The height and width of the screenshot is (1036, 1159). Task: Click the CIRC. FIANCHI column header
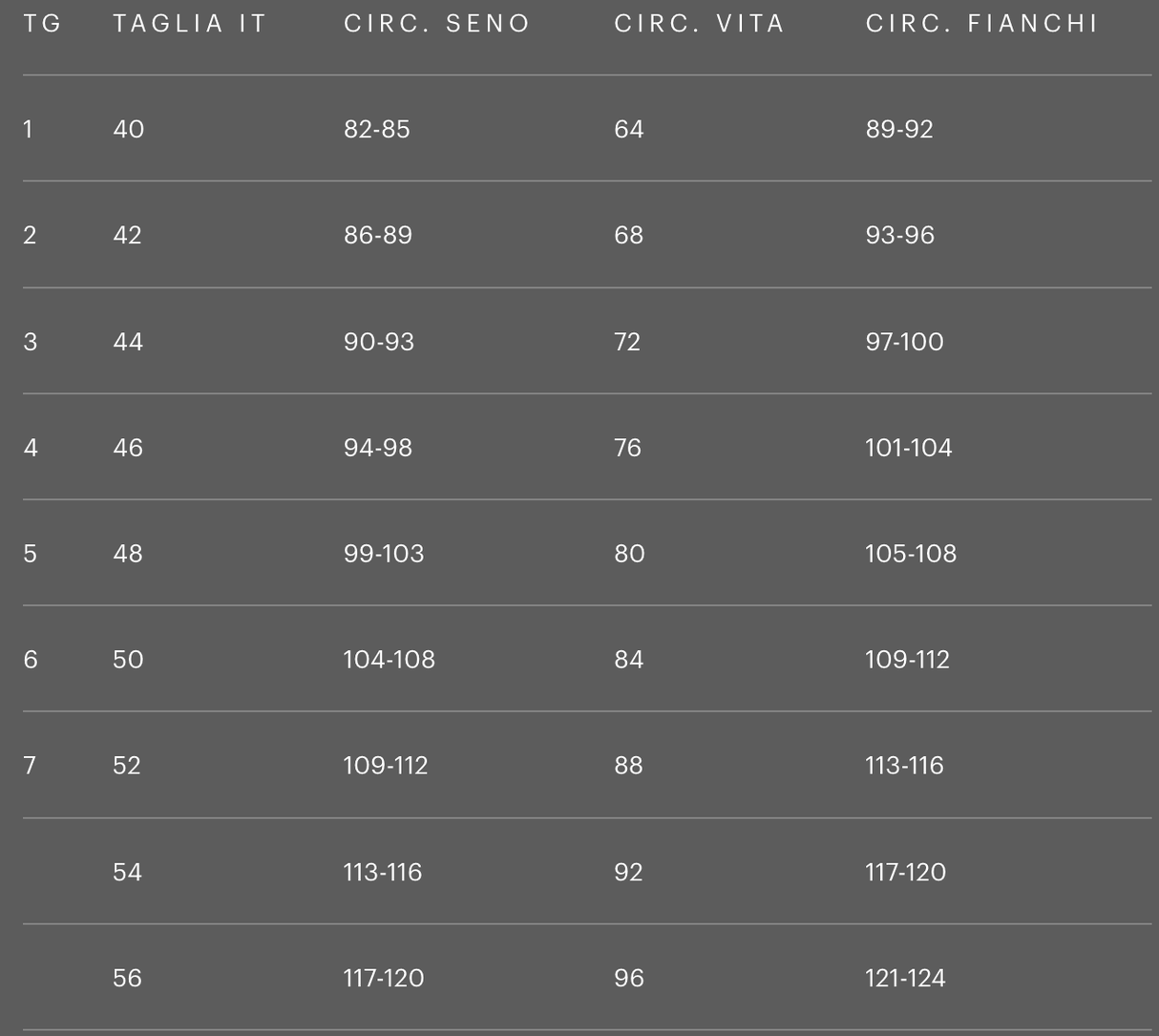pos(981,24)
